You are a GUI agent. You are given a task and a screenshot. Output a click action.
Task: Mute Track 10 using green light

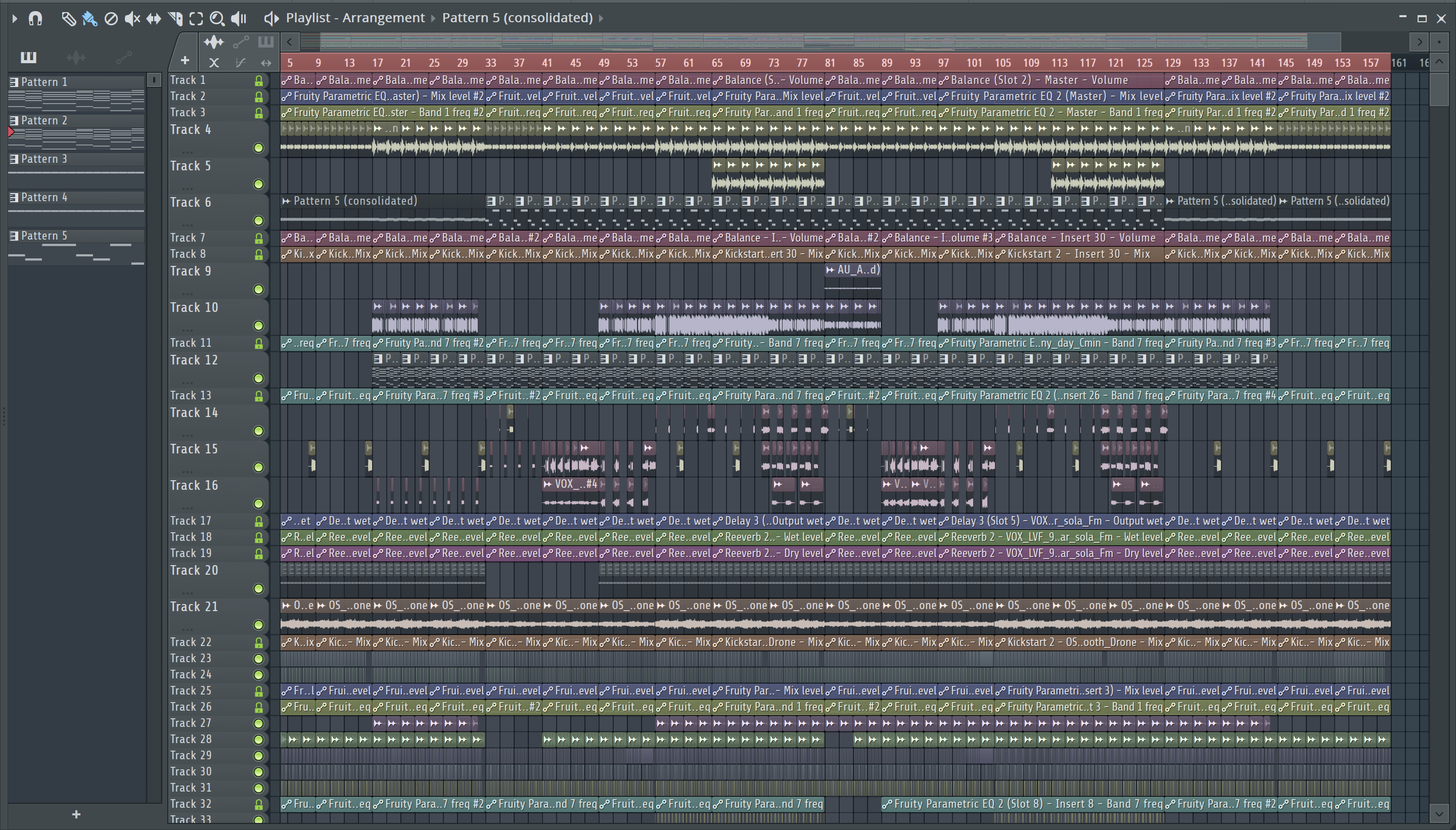click(x=259, y=326)
